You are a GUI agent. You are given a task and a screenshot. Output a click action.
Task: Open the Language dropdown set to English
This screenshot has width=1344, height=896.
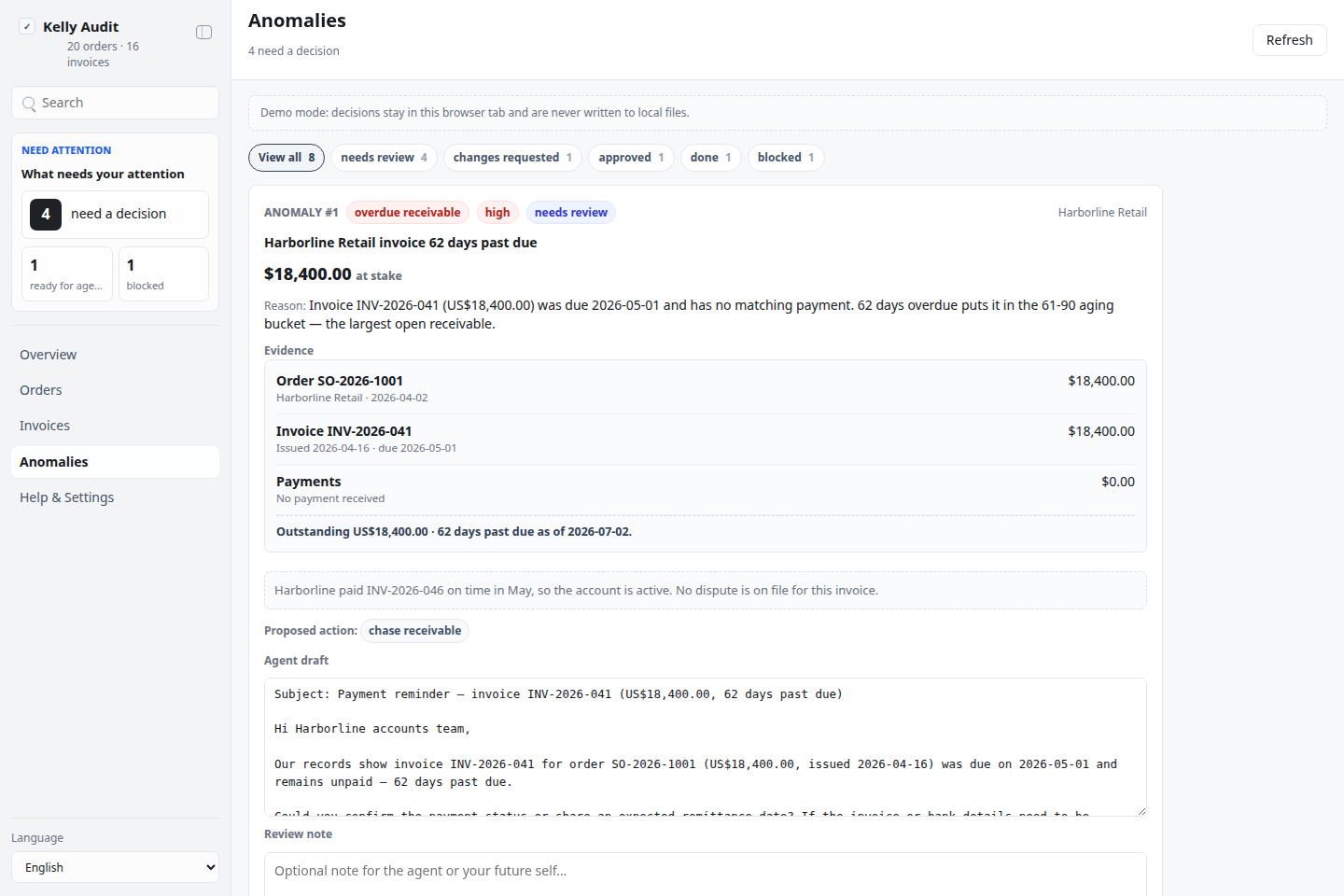coord(115,867)
